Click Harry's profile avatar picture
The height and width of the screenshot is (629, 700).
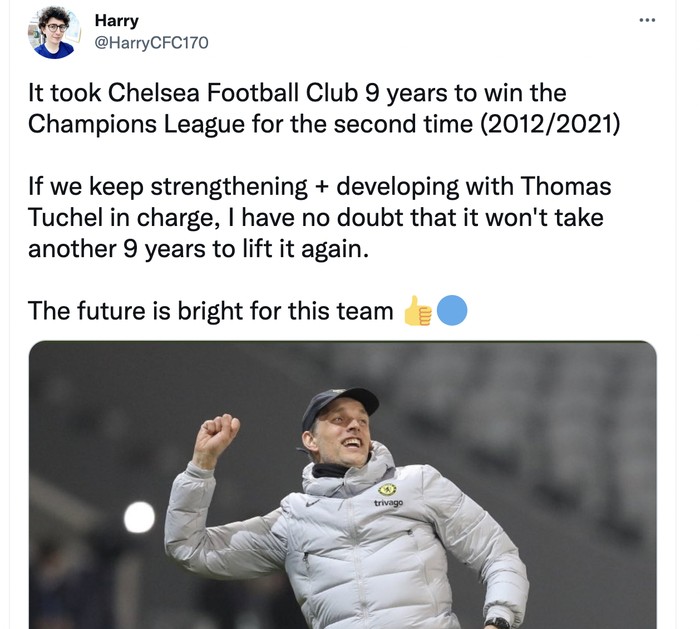pyautogui.click(x=54, y=32)
